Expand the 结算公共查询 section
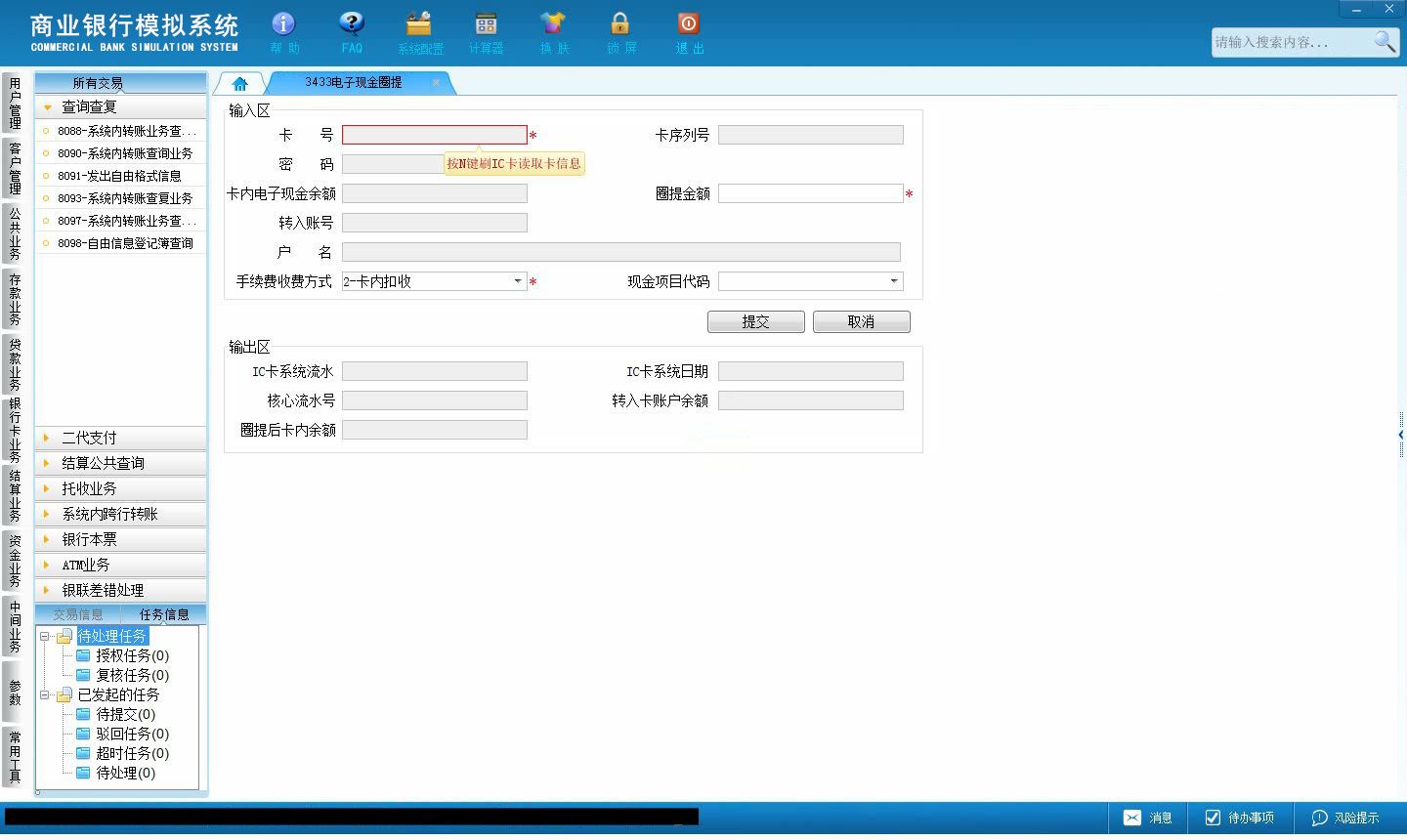1407x840 pixels. pyautogui.click(x=121, y=463)
